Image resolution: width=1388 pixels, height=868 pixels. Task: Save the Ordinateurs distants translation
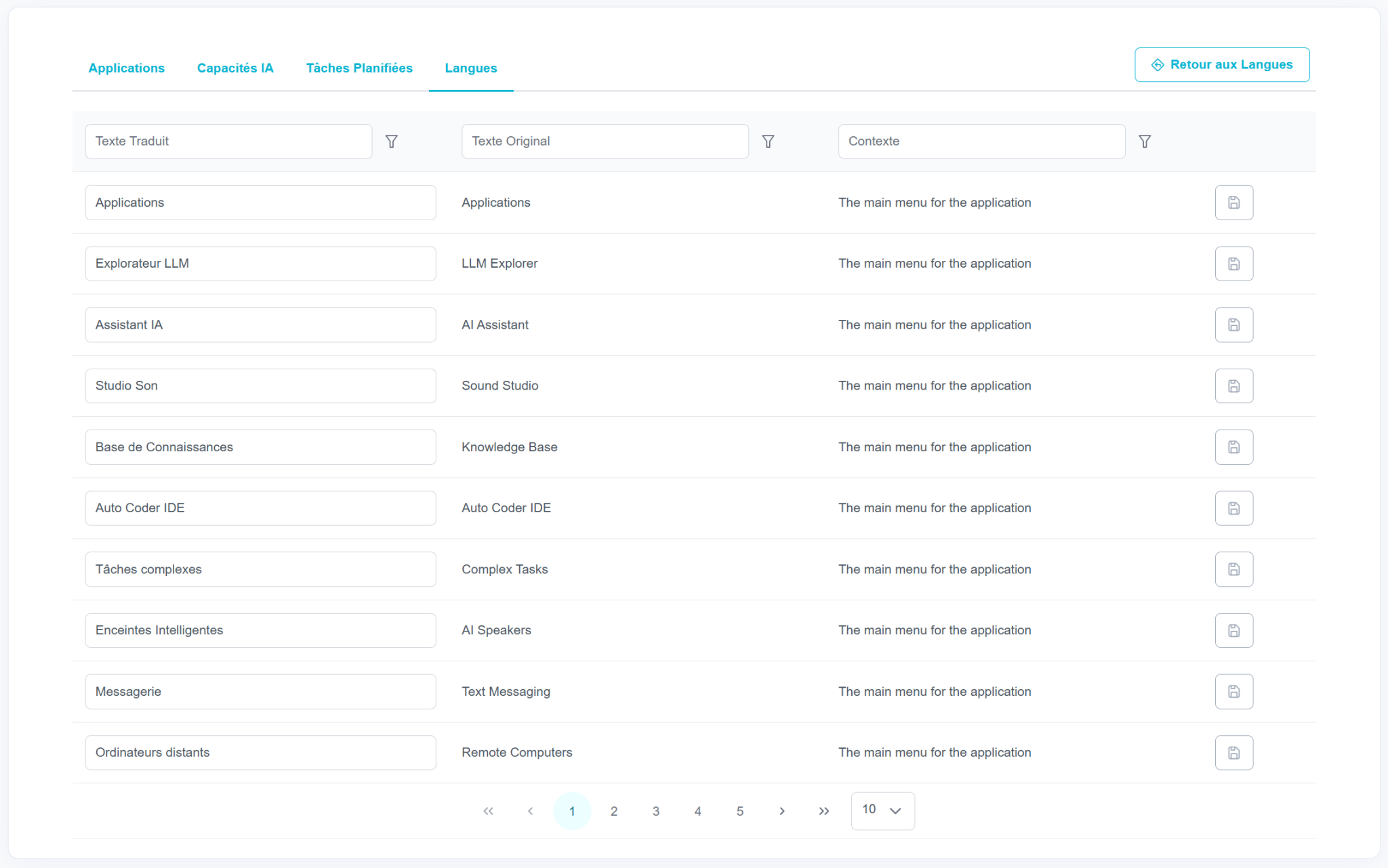point(1233,752)
